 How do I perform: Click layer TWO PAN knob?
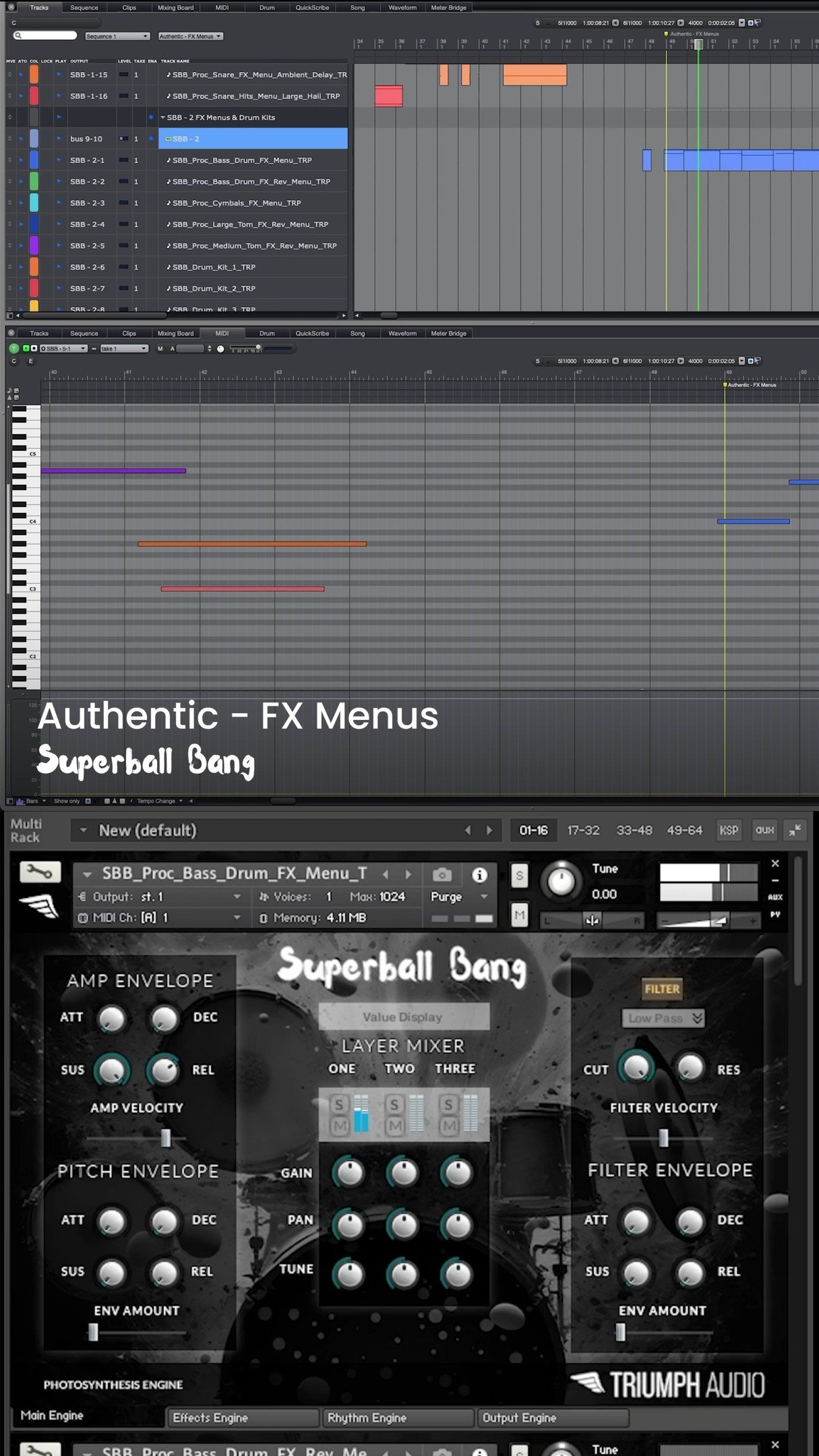click(x=404, y=1224)
